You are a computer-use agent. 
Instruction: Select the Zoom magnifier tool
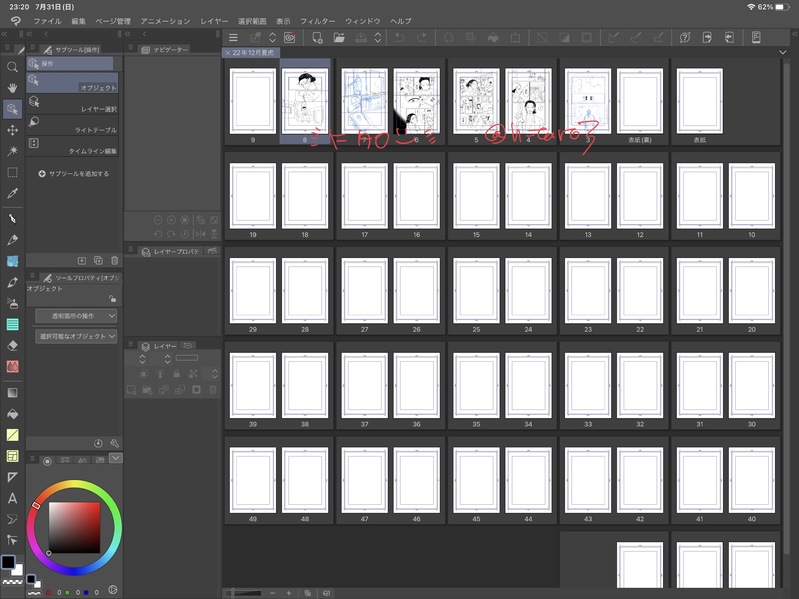click(x=12, y=67)
